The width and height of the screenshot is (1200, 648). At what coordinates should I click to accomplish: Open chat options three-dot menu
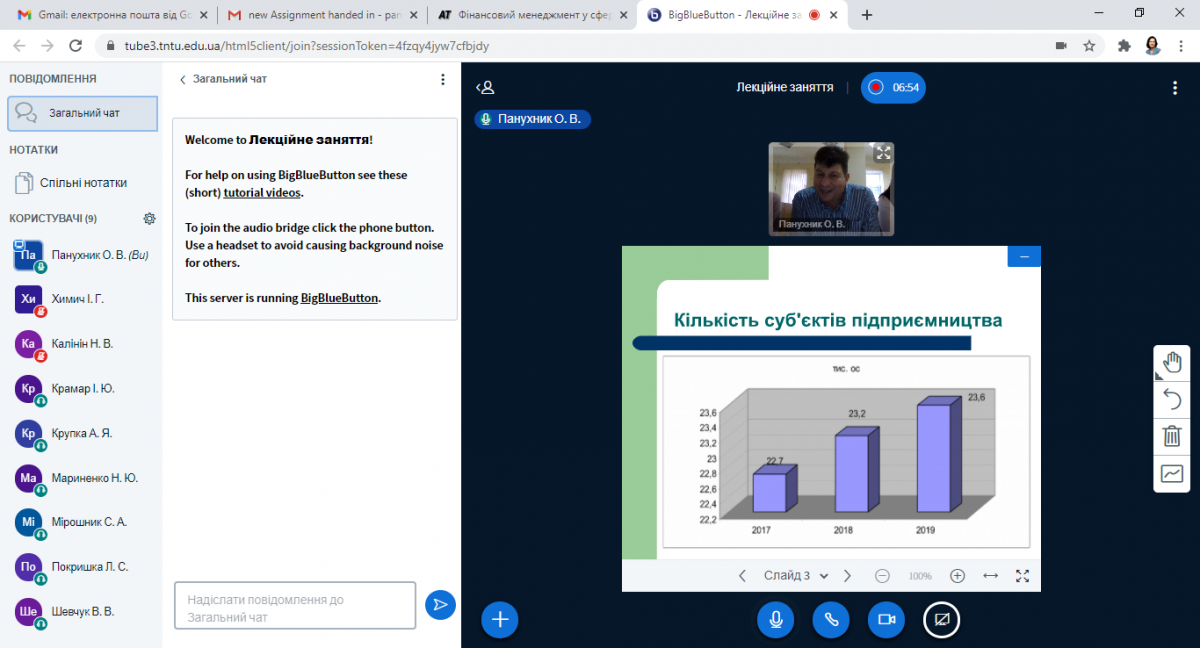click(443, 79)
